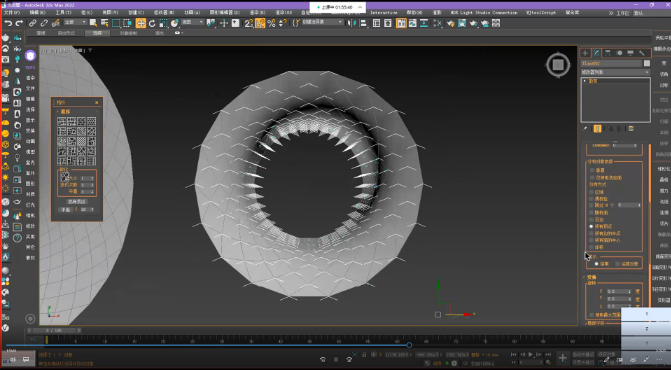The width and height of the screenshot is (671, 370).
Task: Click the Undo arrow in the main toolbar
Action: [8, 23]
